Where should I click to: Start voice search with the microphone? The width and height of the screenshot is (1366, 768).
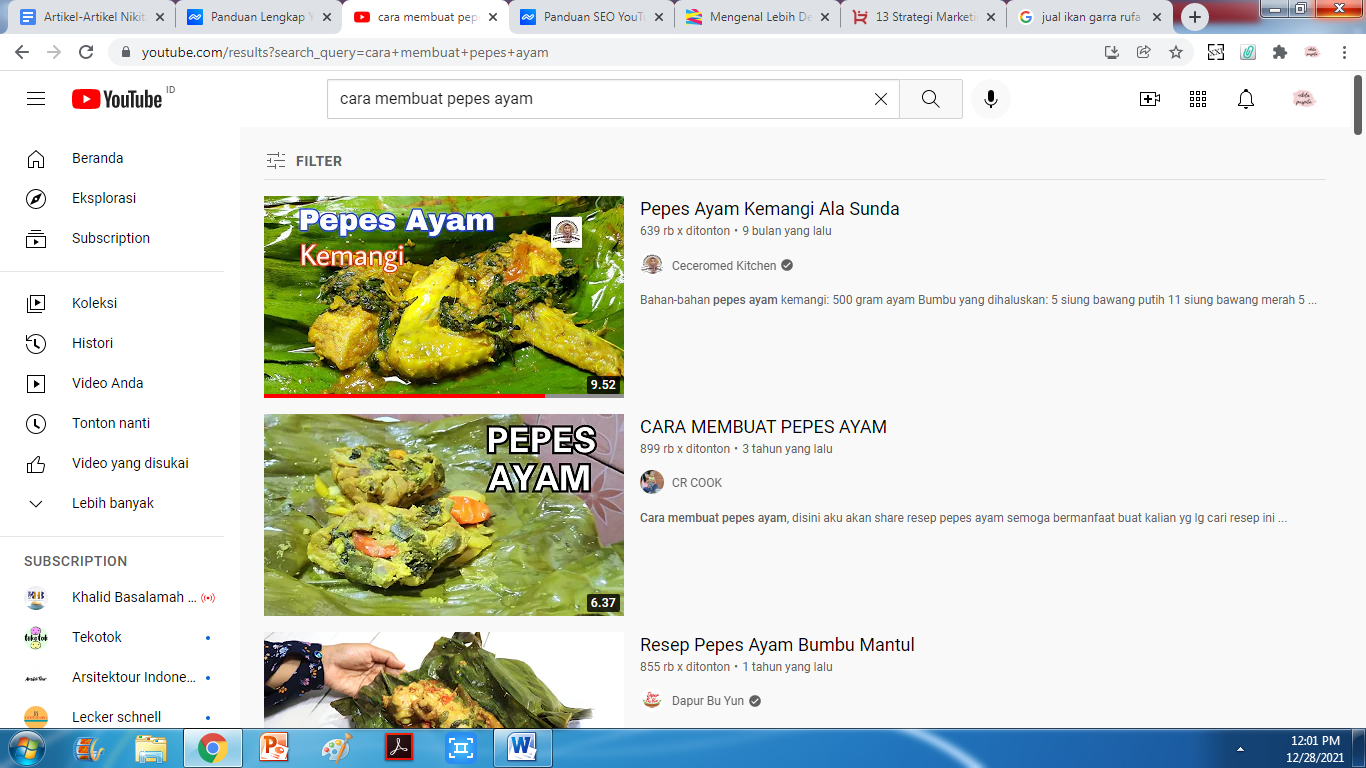tap(991, 99)
